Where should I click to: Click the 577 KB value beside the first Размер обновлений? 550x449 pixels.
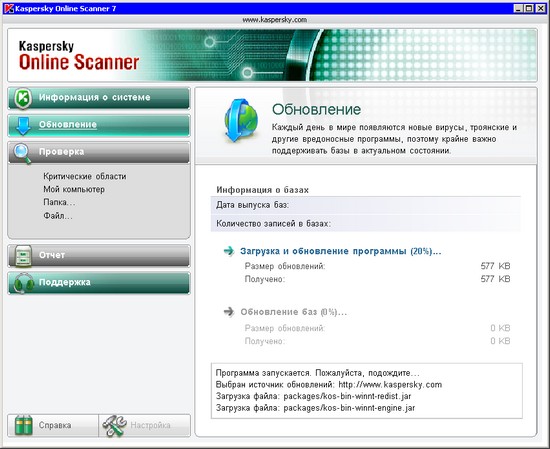click(x=495, y=266)
